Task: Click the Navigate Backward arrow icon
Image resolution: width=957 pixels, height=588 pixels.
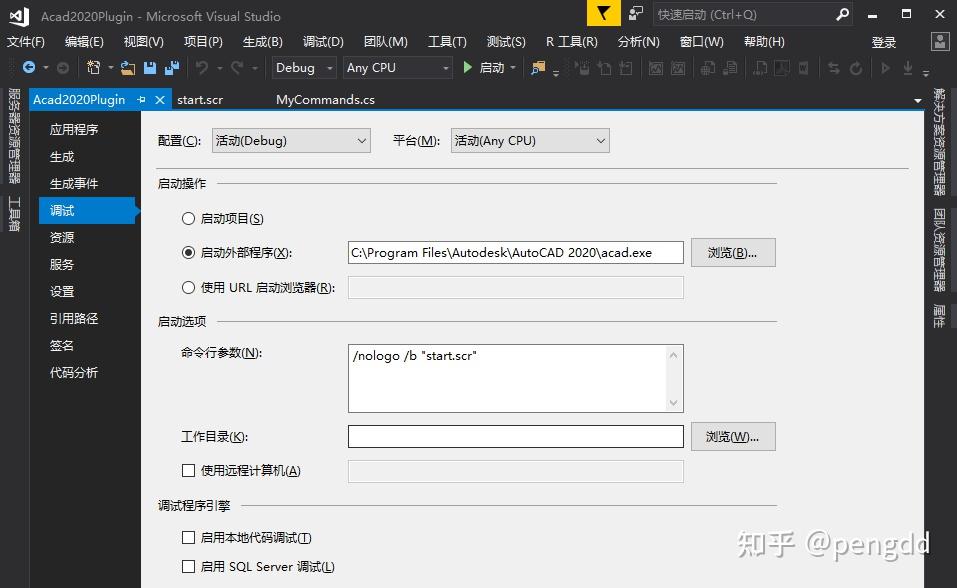Action: pyautogui.click(x=28, y=68)
